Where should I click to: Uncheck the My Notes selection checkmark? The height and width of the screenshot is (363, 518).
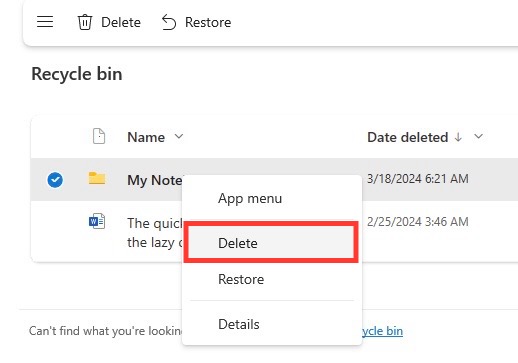(55, 180)
